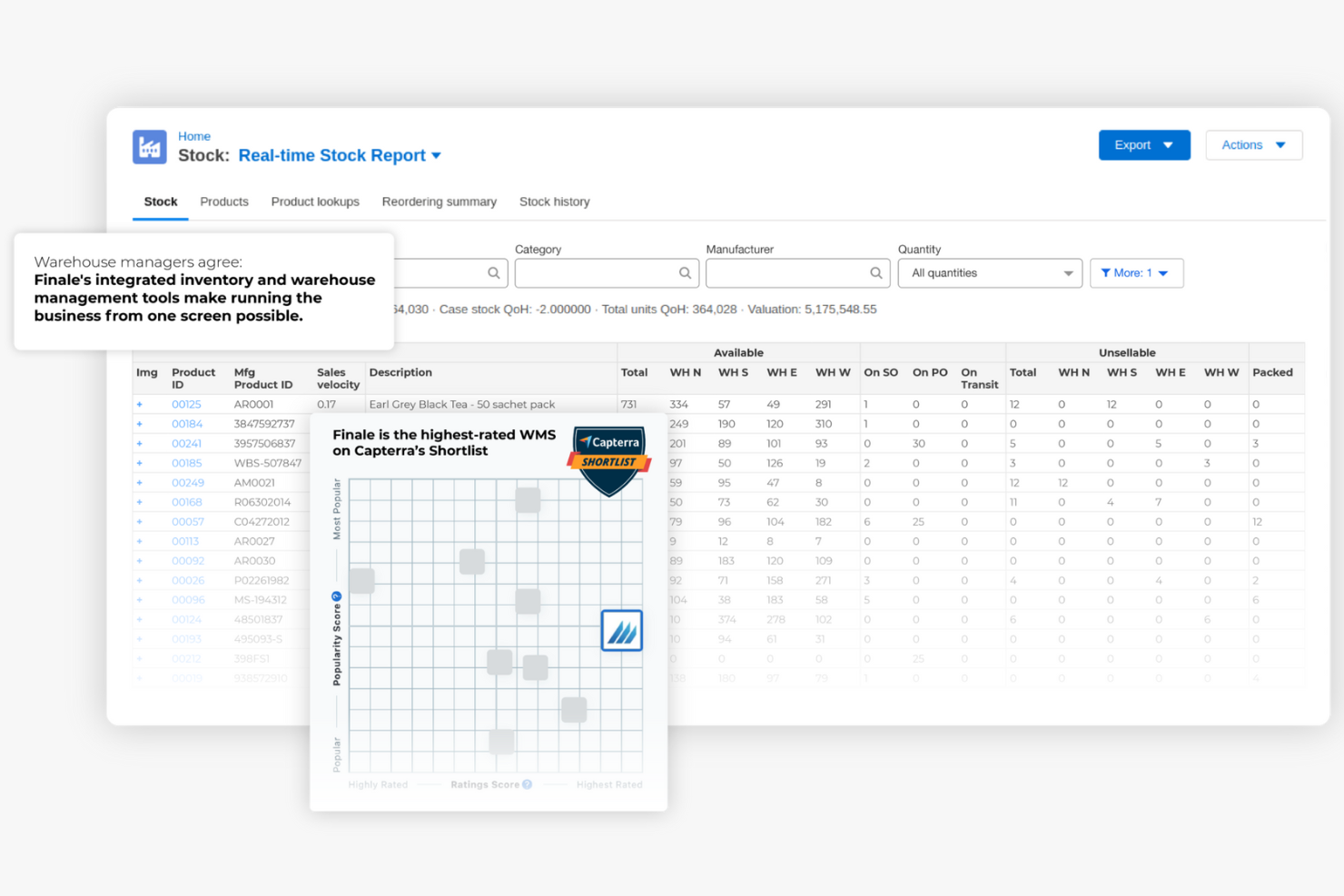Open the Export dropdown
This screenshot has width=1344, height=896.
pos(1144,145)
